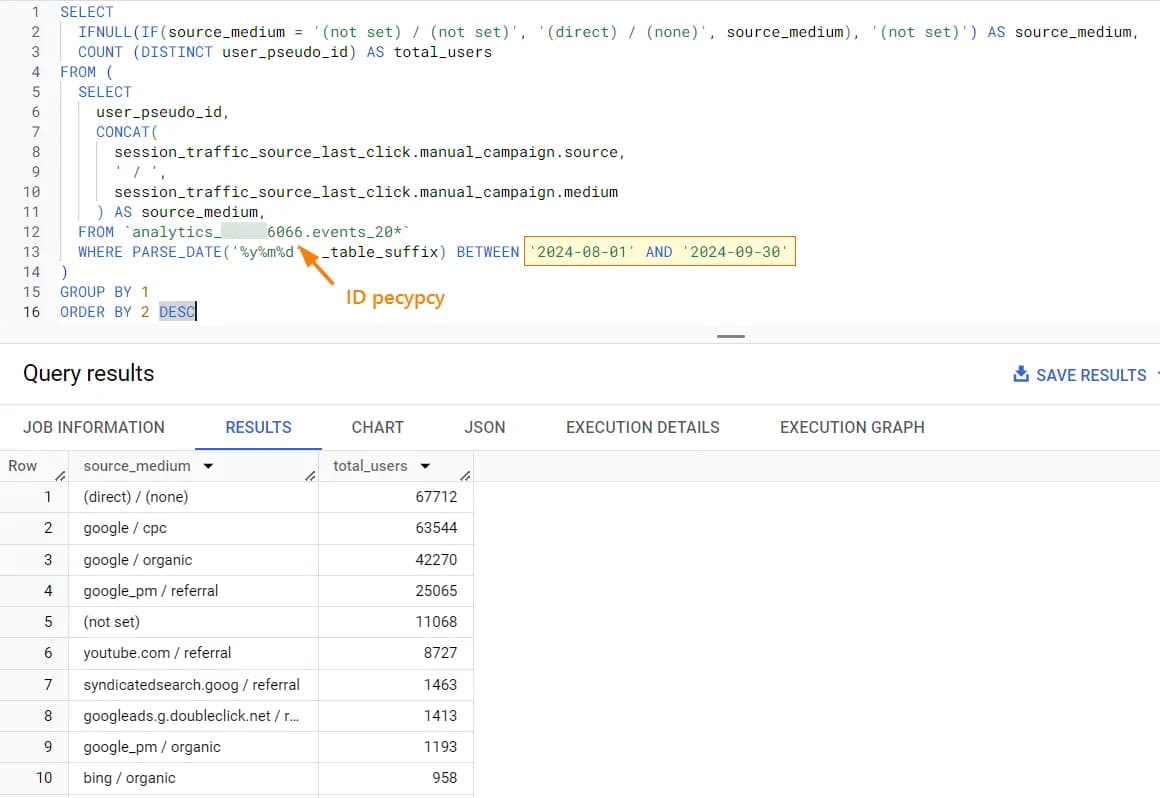Select the 'youtube.com / referral' cell
The width and height of the screenshot is (1160, 798).
(x=193, y=653)
